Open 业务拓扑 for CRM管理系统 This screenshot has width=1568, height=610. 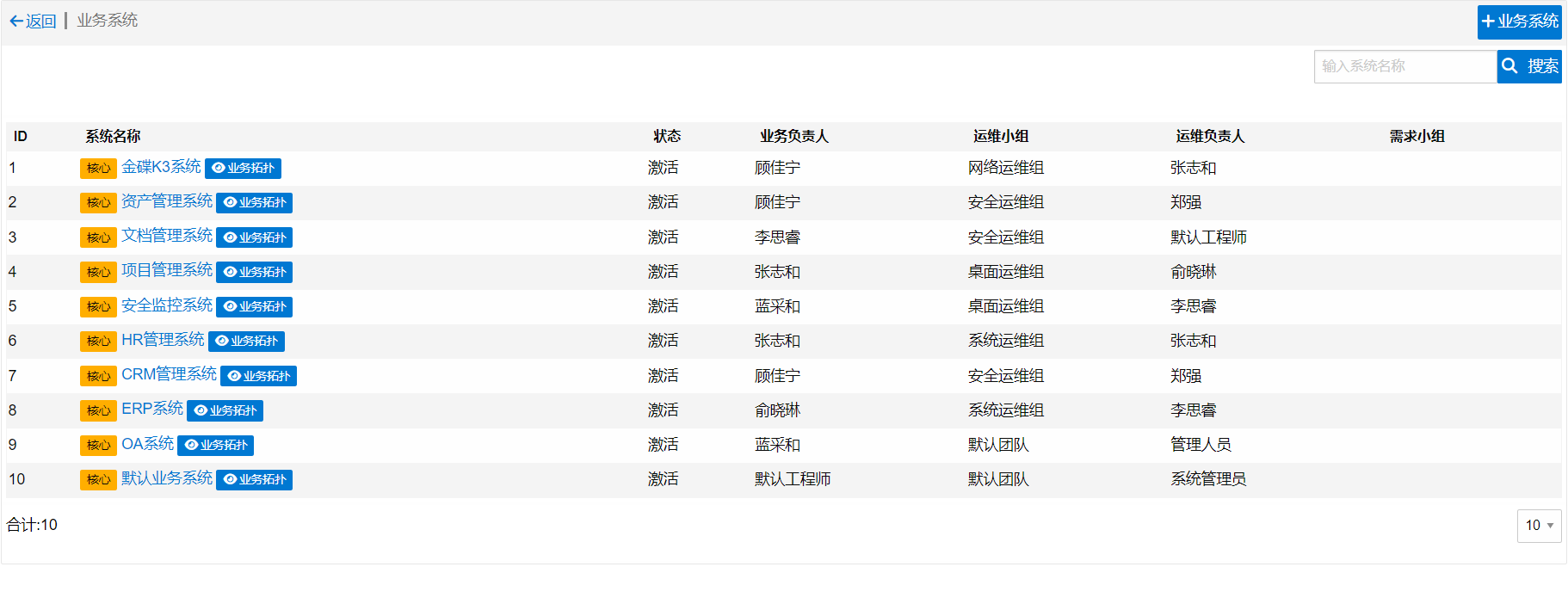(x=258, y=376)
